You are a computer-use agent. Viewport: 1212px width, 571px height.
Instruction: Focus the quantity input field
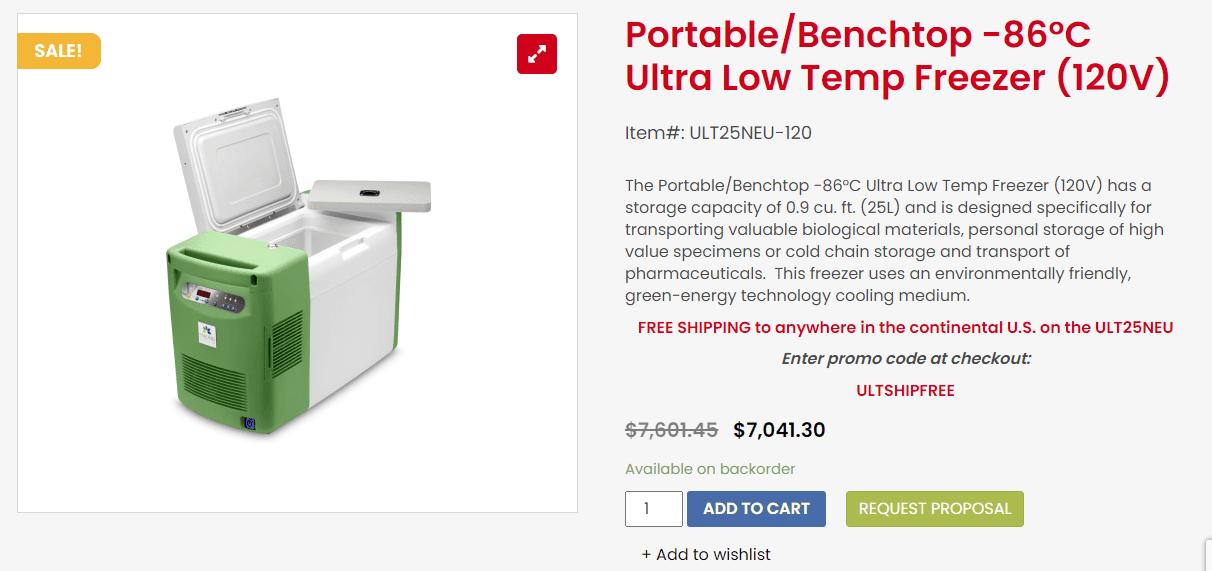pos(654,509)
